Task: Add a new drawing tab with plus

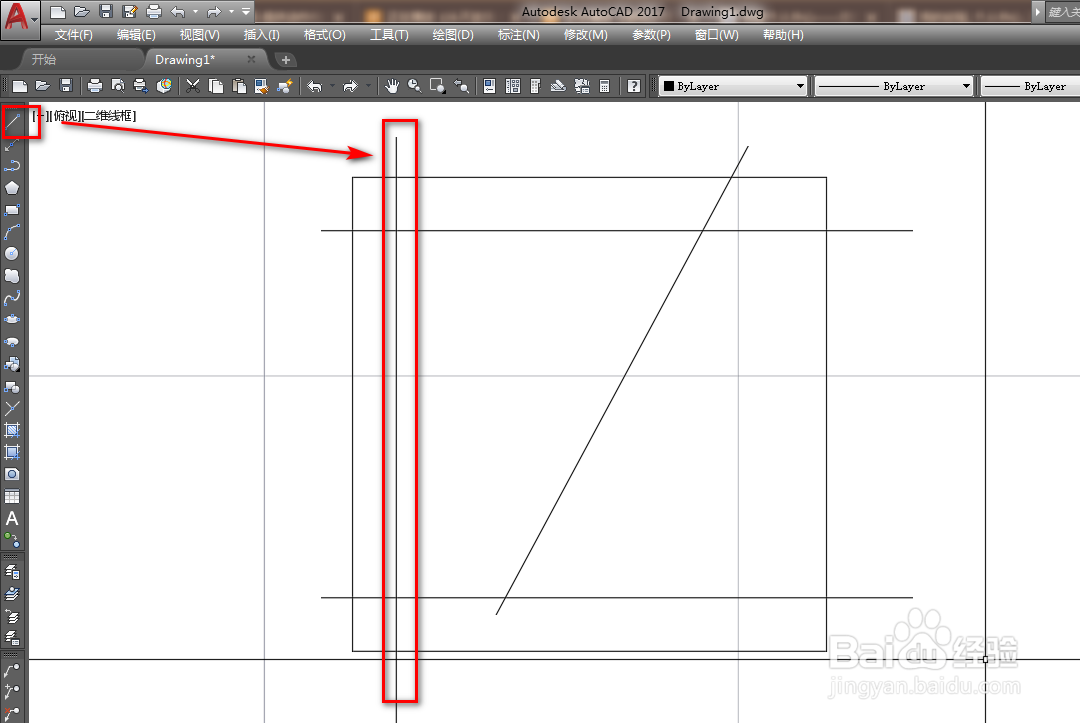Action: coord(286,60)
